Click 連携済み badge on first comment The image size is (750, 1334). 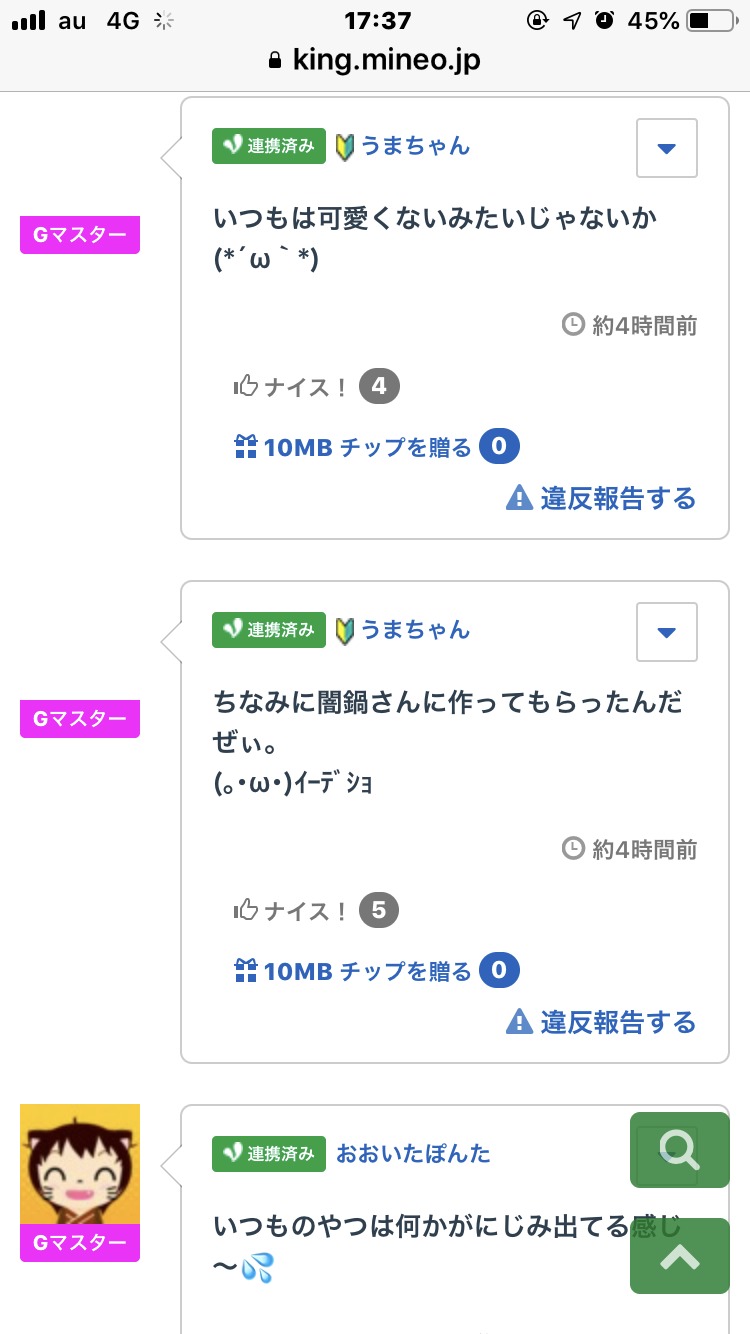[269, 146]
